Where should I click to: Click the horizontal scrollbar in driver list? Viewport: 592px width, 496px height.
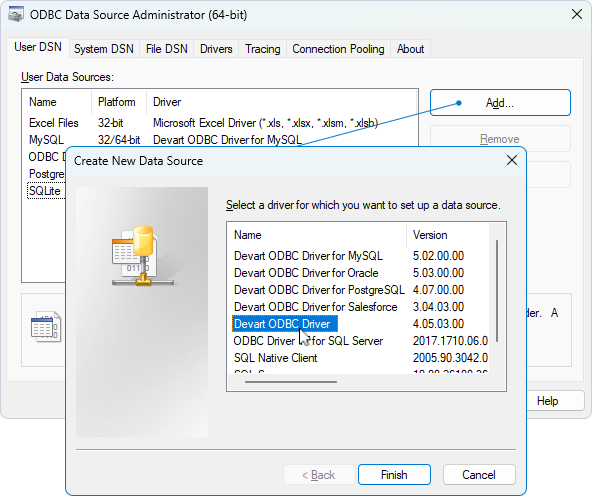click(291, 382)
